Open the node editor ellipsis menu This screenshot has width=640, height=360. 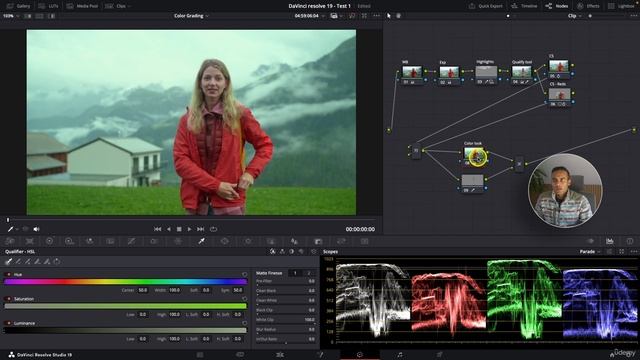[x=634, y=16]
